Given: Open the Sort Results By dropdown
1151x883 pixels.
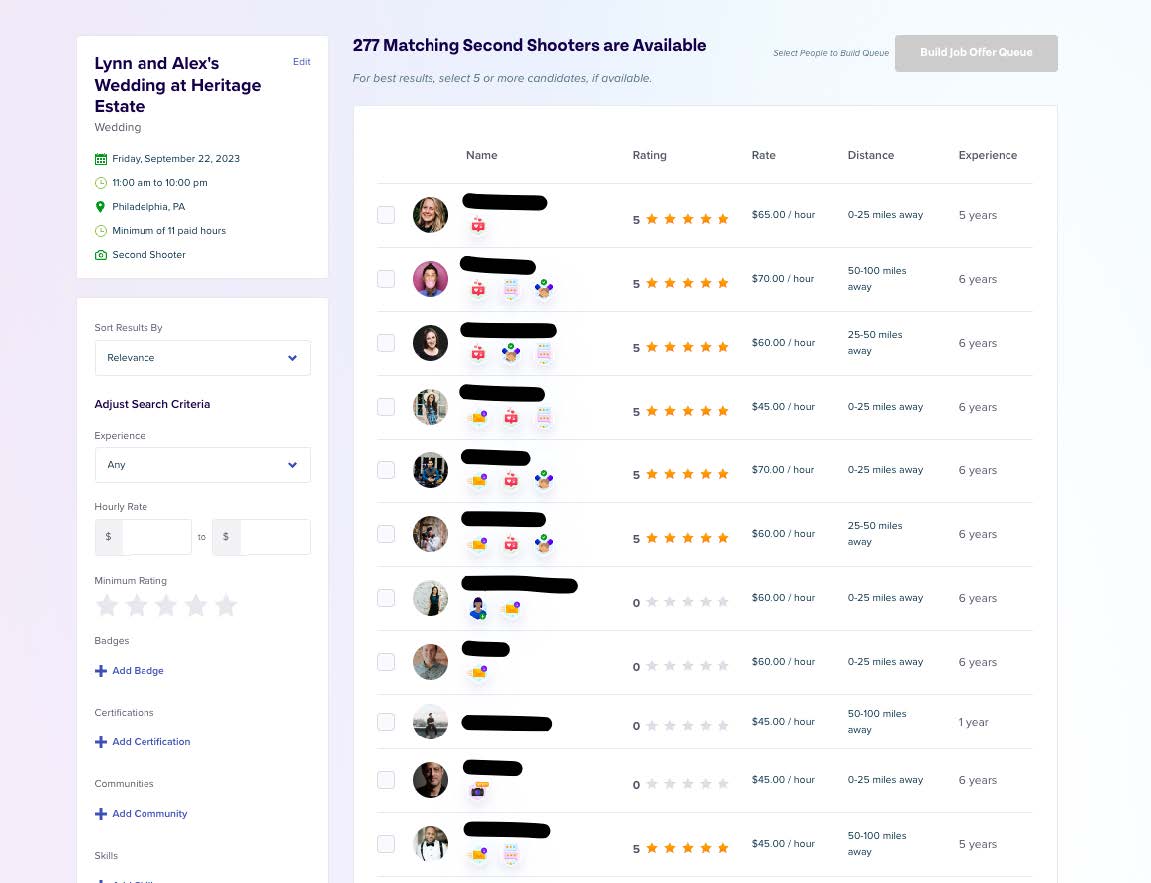Looking at the screenshot, I should click(202, 357).
